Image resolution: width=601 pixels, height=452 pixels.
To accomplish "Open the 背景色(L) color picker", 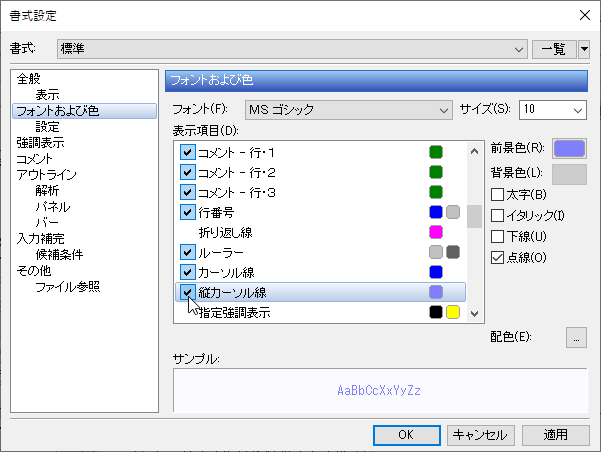I will [569, 174].
